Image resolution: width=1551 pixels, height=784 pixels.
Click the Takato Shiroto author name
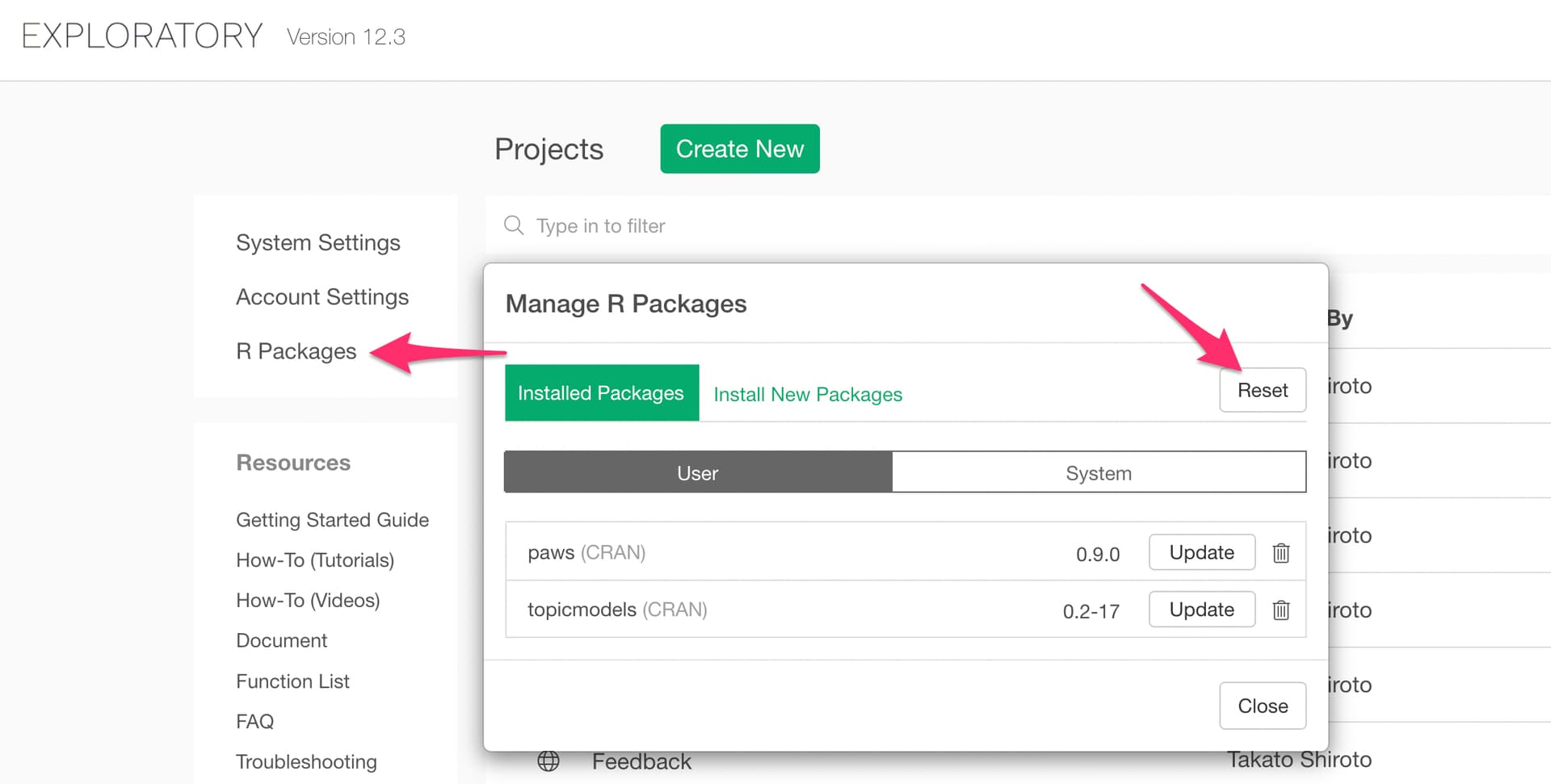pyautogui.click(x=1299, y=760)
